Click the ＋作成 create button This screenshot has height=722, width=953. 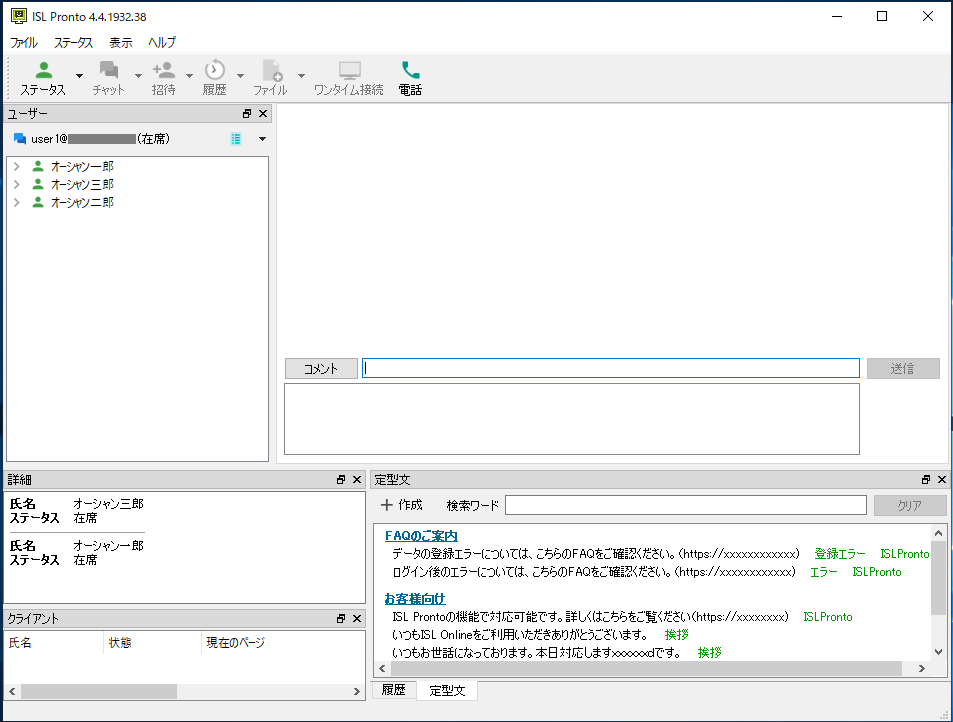[401, 505]
